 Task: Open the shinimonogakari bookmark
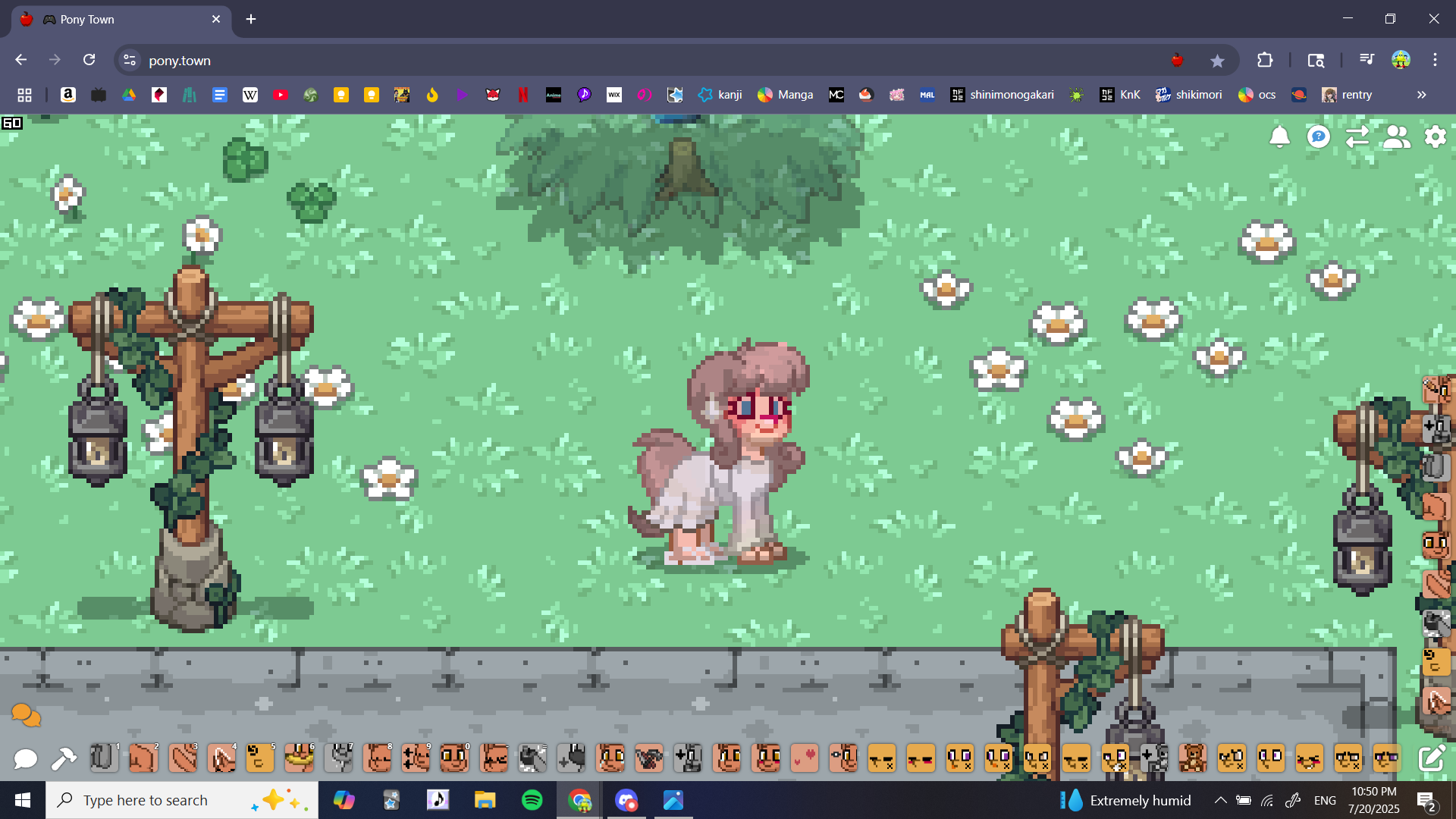(x=1002, y=95)
